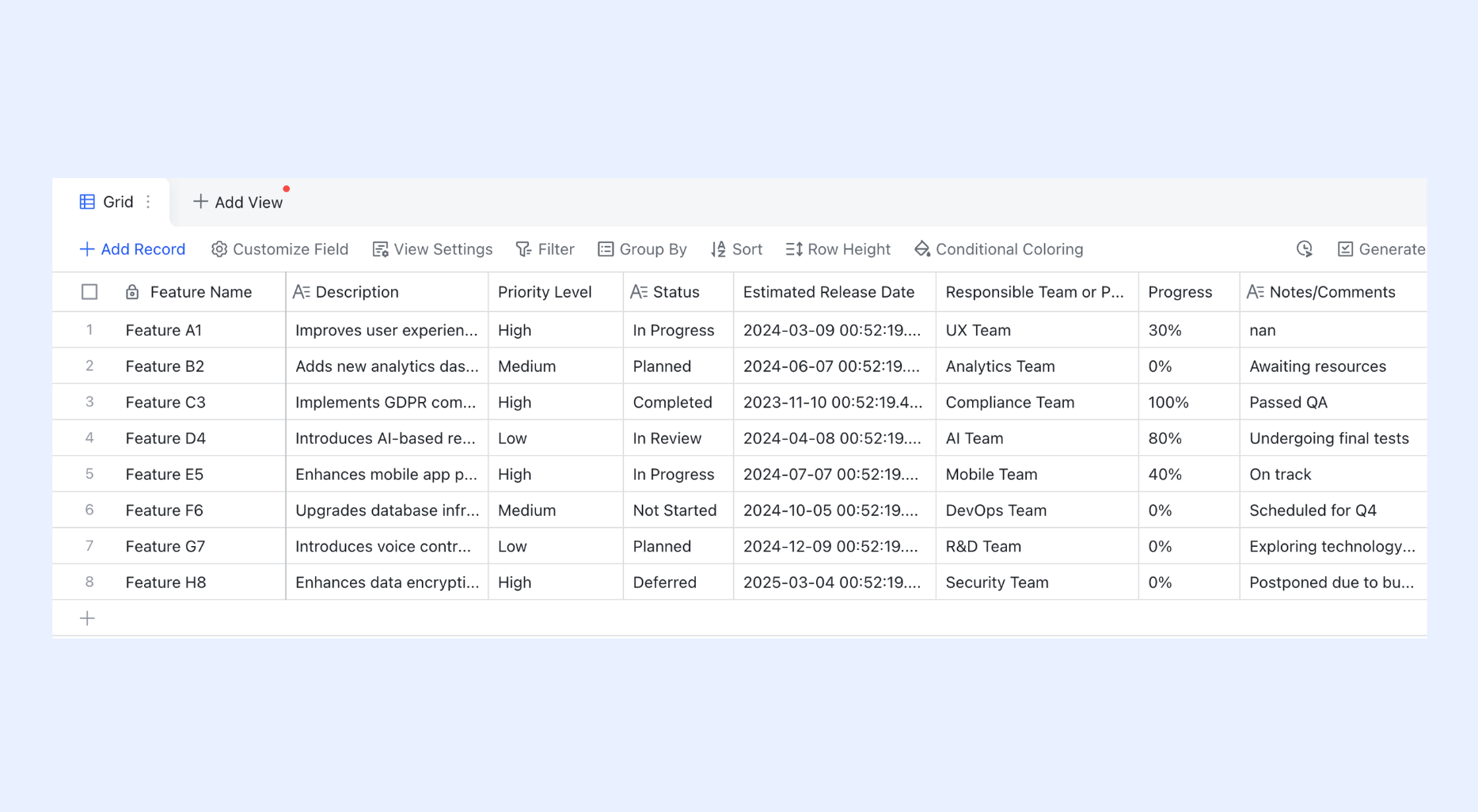Select the 100% progress cell
Image resolution: width=1478 pixels, height=812 pixels.
point(1189,402)
